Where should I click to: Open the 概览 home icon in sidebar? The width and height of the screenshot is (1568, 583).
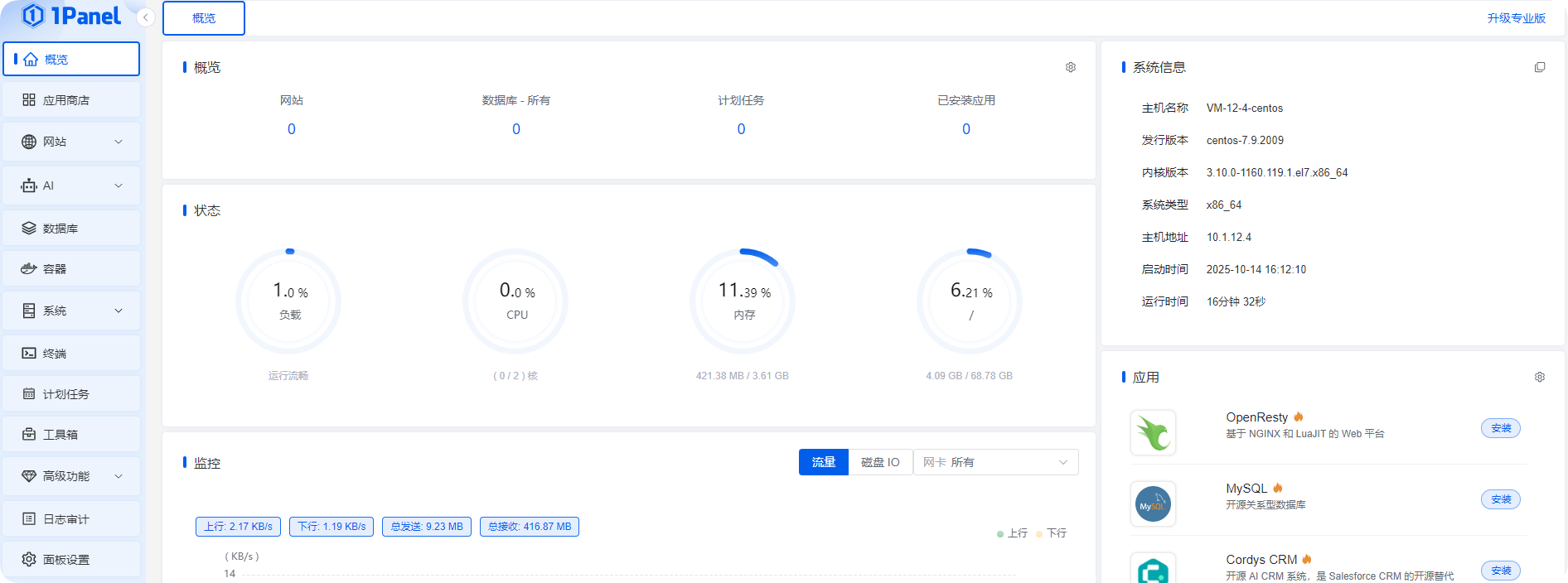tap(31, 60)
